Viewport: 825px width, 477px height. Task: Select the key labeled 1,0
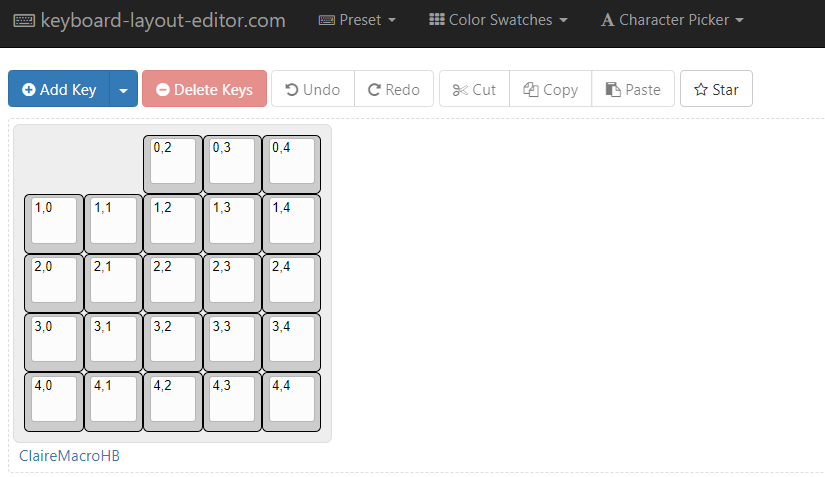point(54,224)
